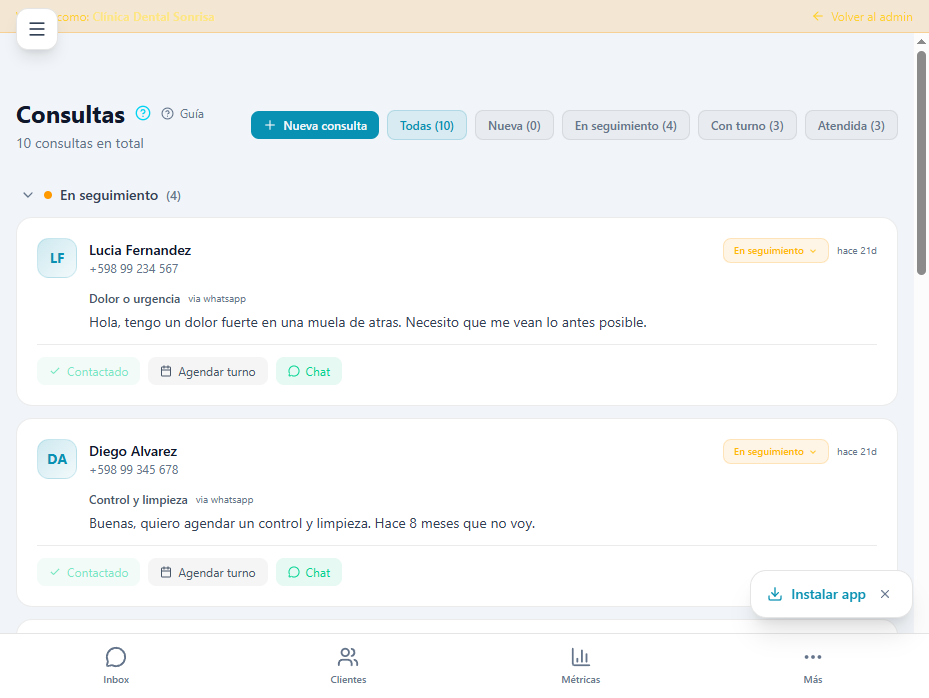The width and height of the screenshot is (929, 698).
Task: Collapse the En seguimiento group
Action: pos(28,195)
